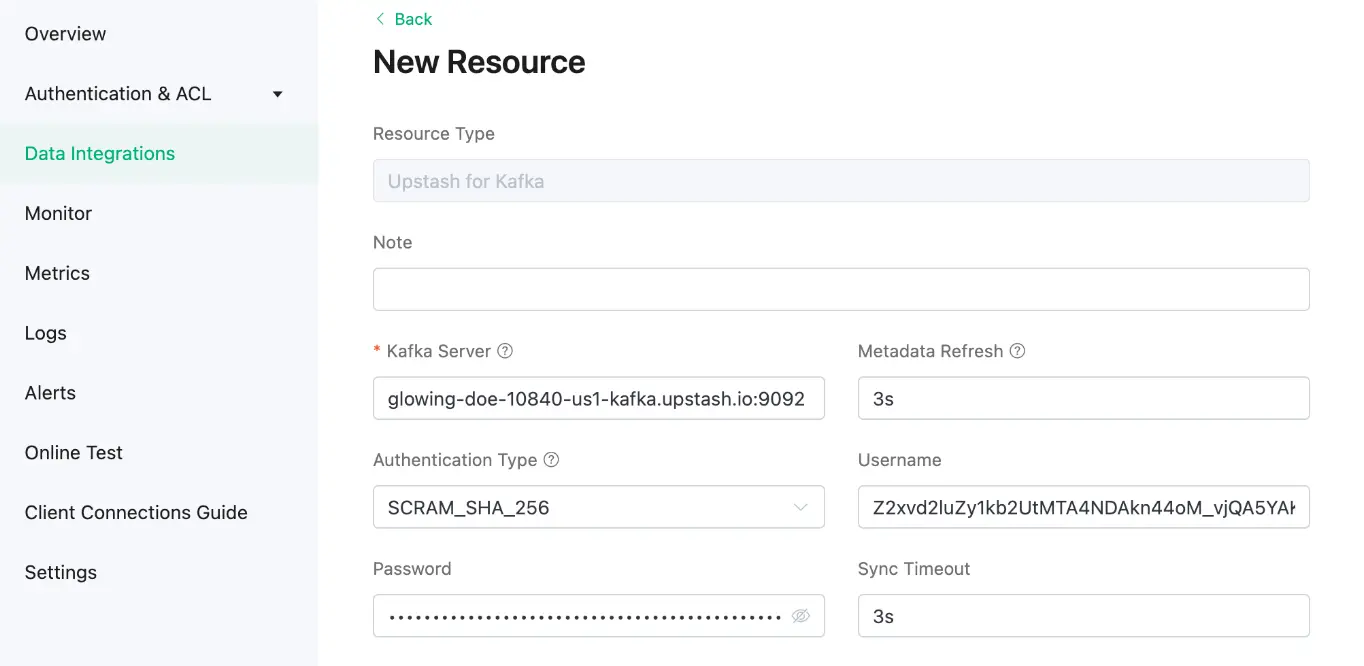Open the Kafka Server help tooltip icon
The width and height of the screenshot is (1364, 666).
click(505, 351)
